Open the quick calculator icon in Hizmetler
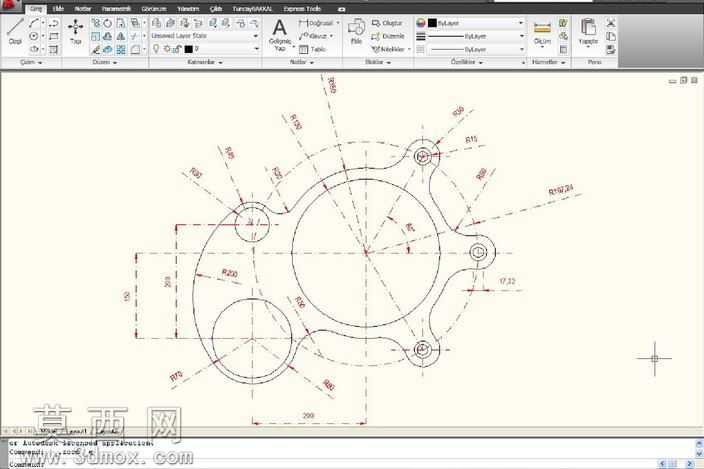Viewport: 704px width, 469px height. [x=563, y=49]
